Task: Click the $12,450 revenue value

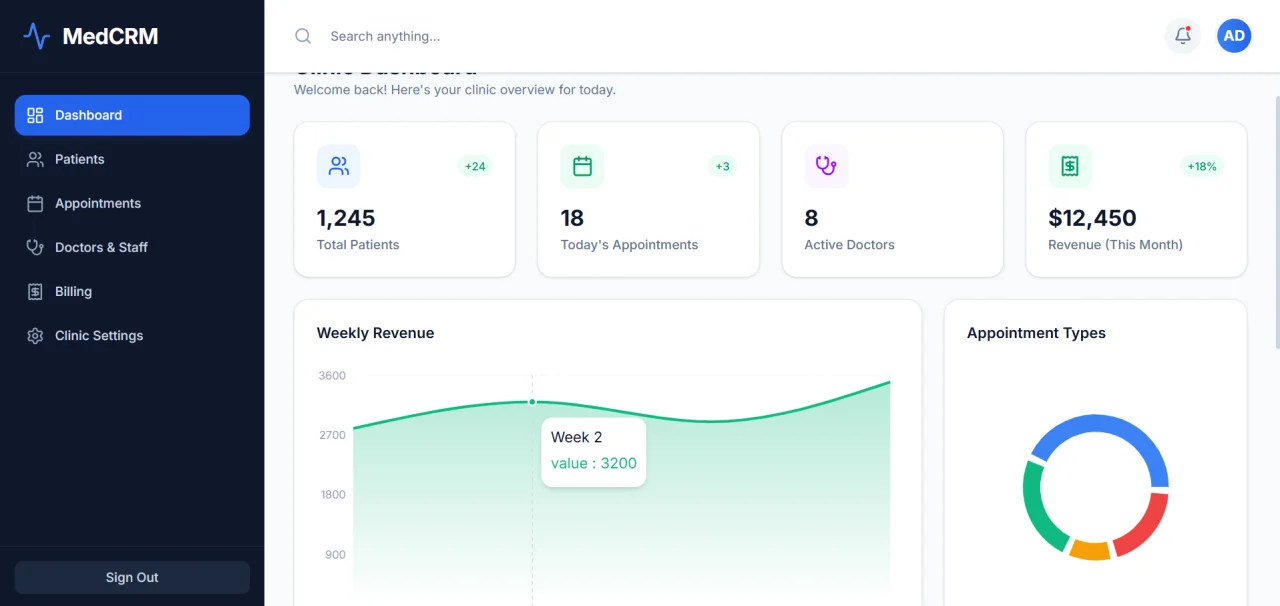Action: click(x=1092, y=218)
